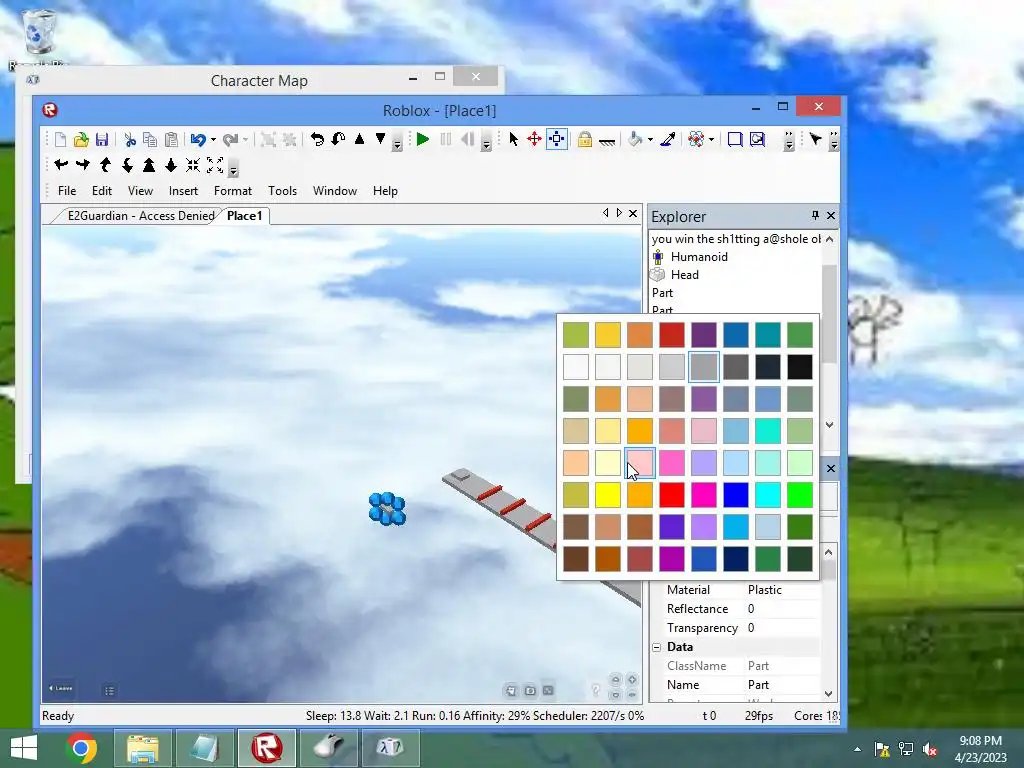The image size is (1024, 768).
Task: Save the place with the floppy disk icon
Action: (102, 139)
